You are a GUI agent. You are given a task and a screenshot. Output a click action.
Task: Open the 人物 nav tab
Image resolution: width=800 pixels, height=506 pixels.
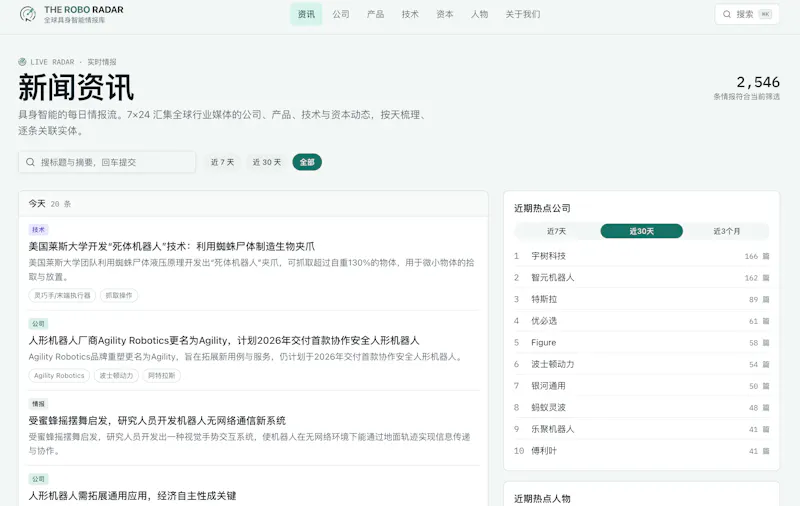[x=480, y=14]
